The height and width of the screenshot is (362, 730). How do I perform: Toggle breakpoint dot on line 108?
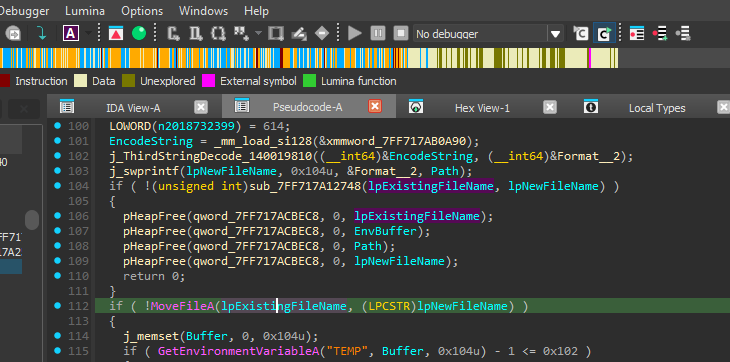pos(57,245)
